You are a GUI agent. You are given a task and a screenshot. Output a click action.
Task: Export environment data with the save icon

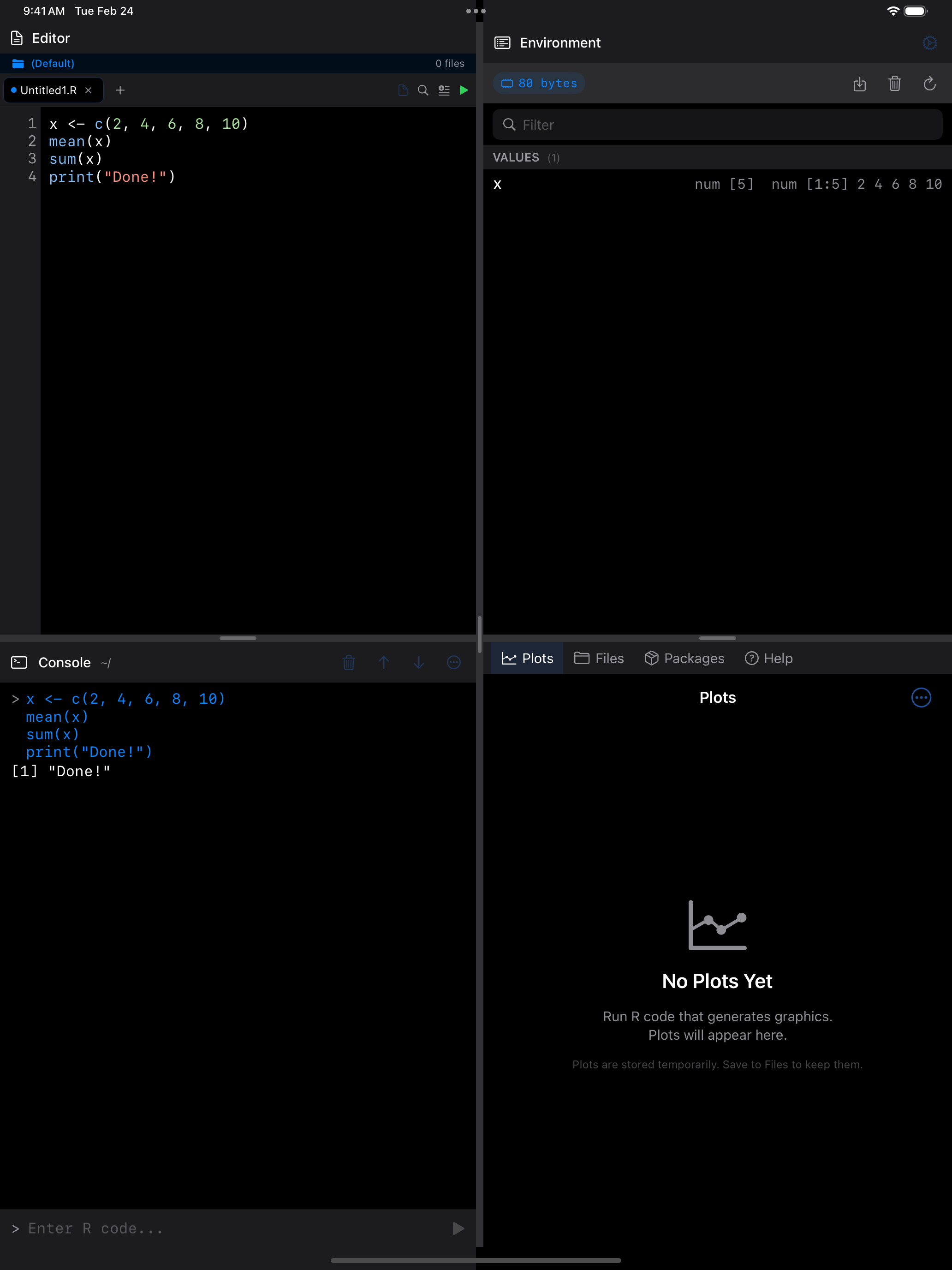pos(860,84)
